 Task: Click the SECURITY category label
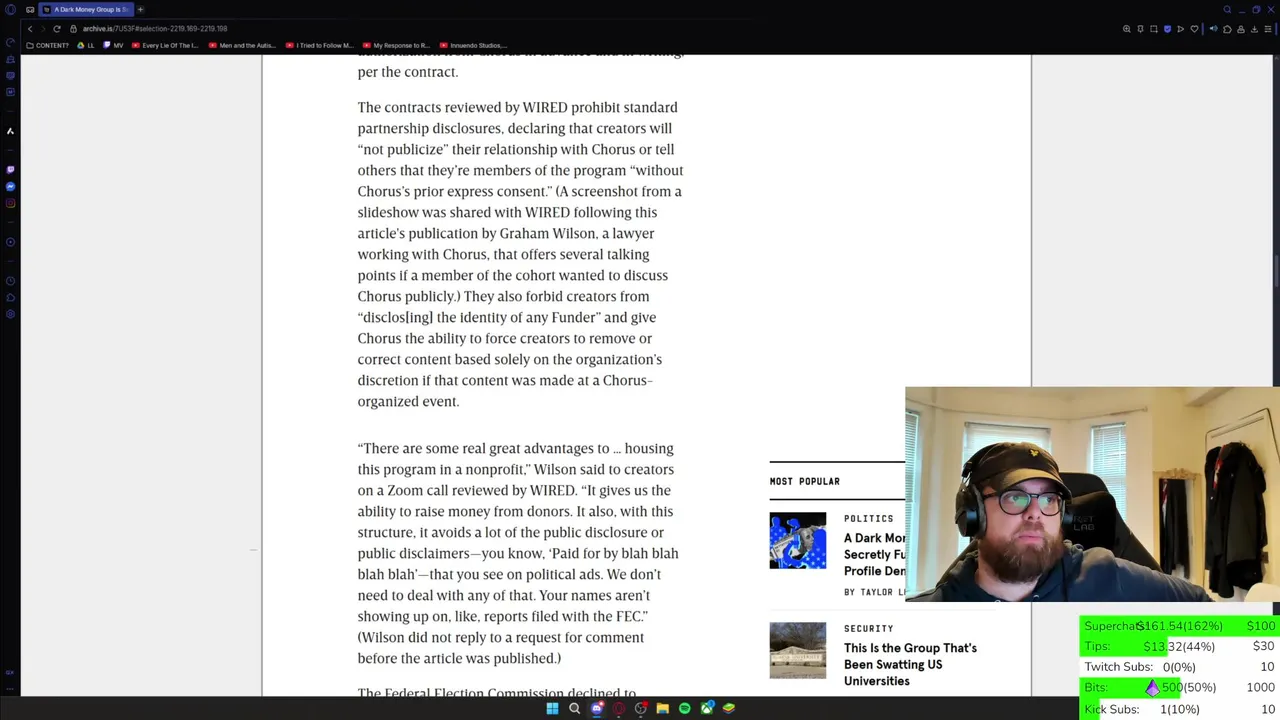pos(868,628)
